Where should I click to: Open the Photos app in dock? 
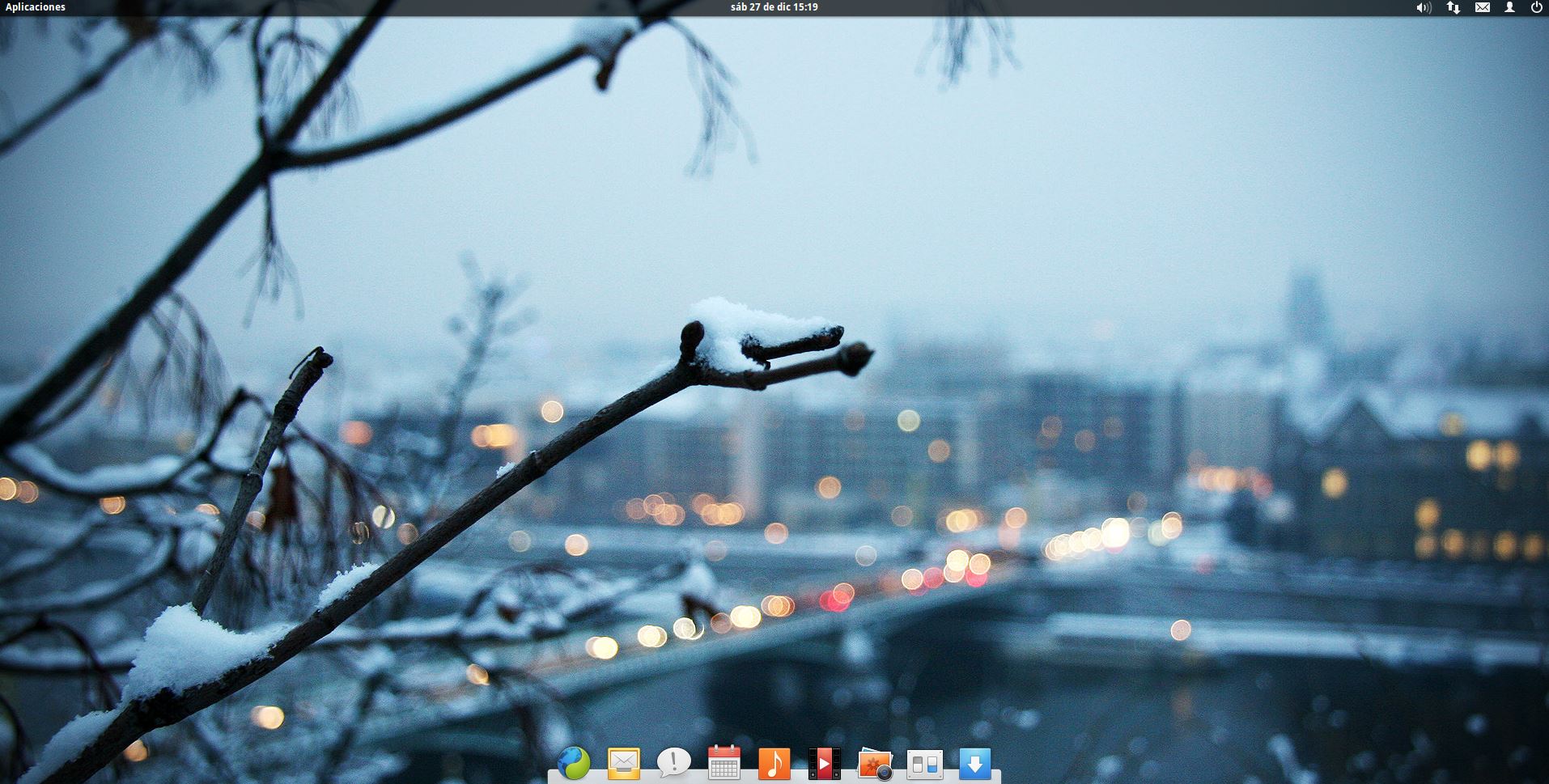875,763
